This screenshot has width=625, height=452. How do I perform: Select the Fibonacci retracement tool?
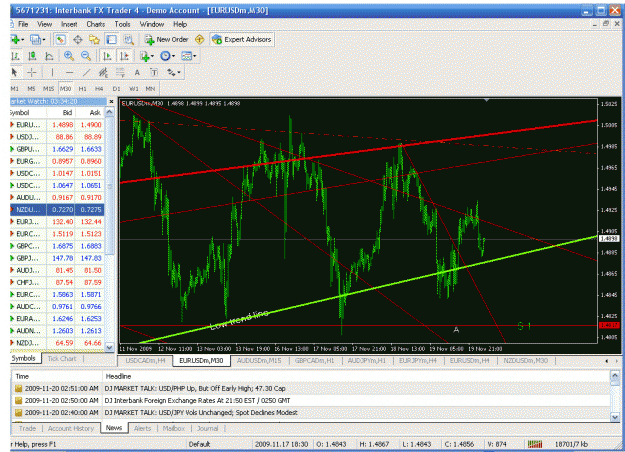[120, 73]
